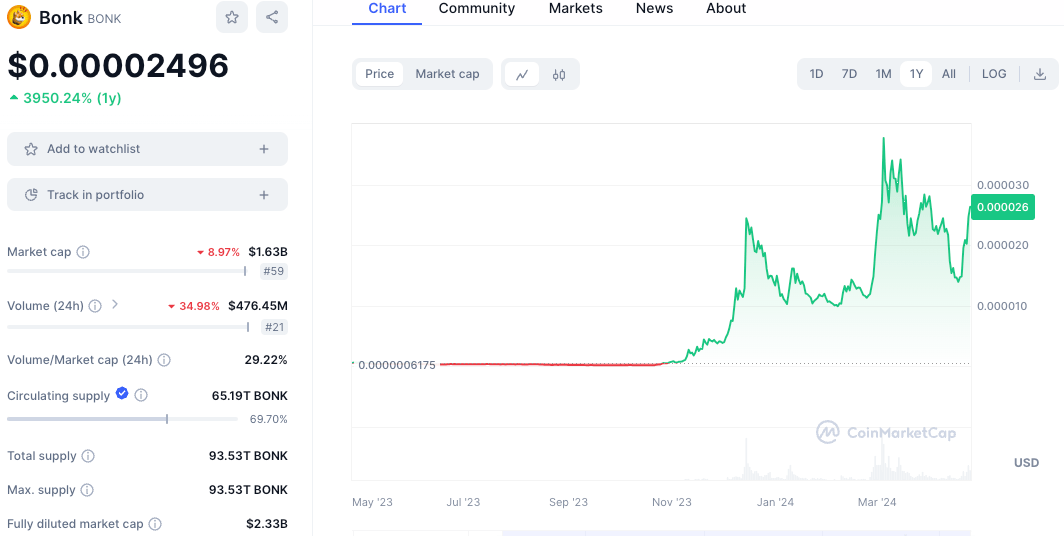1064x536 pixels.
Task: Select the Market cap chart toggle
Action: click(447, 74)
